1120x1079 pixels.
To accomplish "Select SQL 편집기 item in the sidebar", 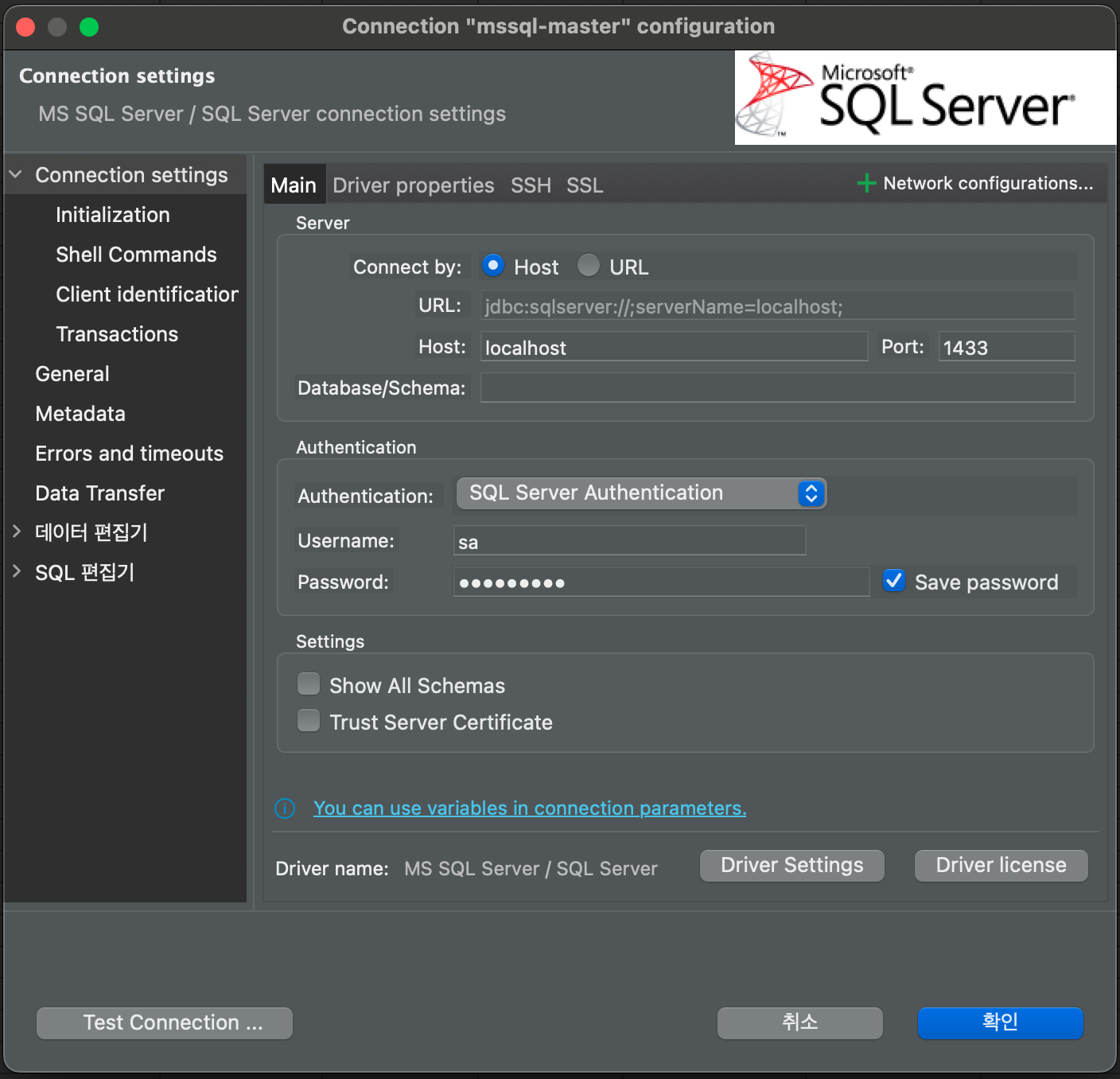I will (85, 572).
